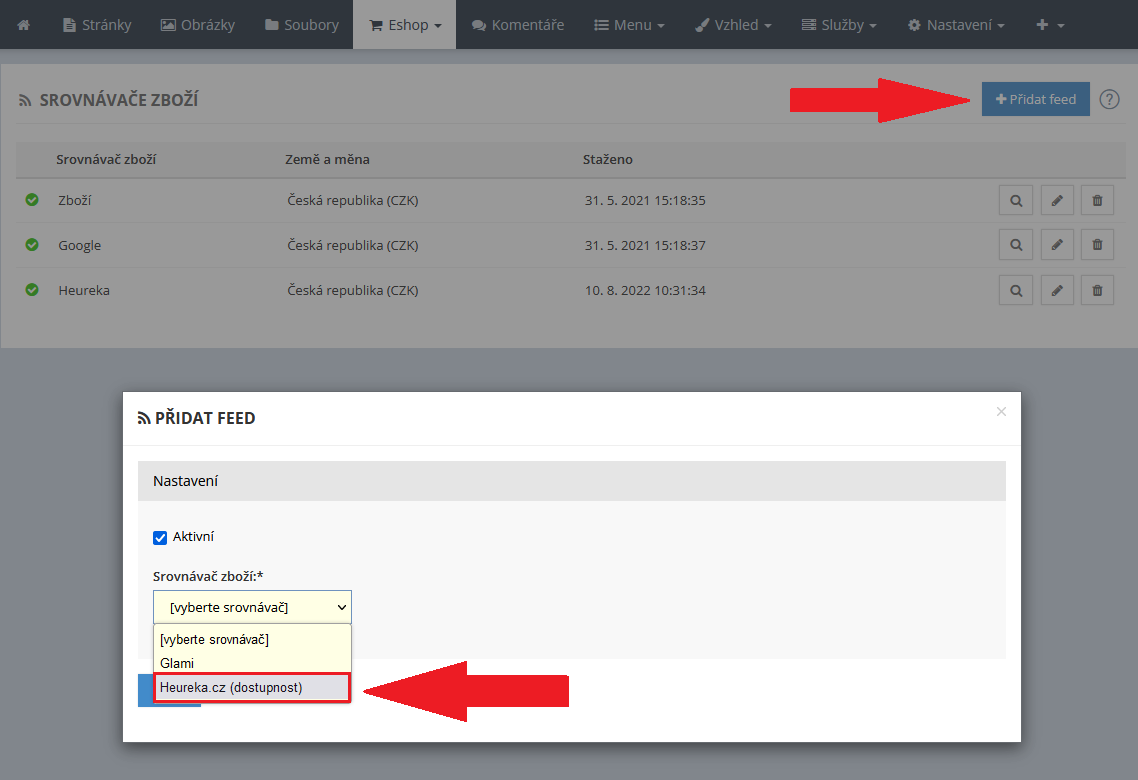The width and height of the screenshot is (1138, 780).
Task: Uncheck the Aktivní checkbox
Action: coord(160,537)
